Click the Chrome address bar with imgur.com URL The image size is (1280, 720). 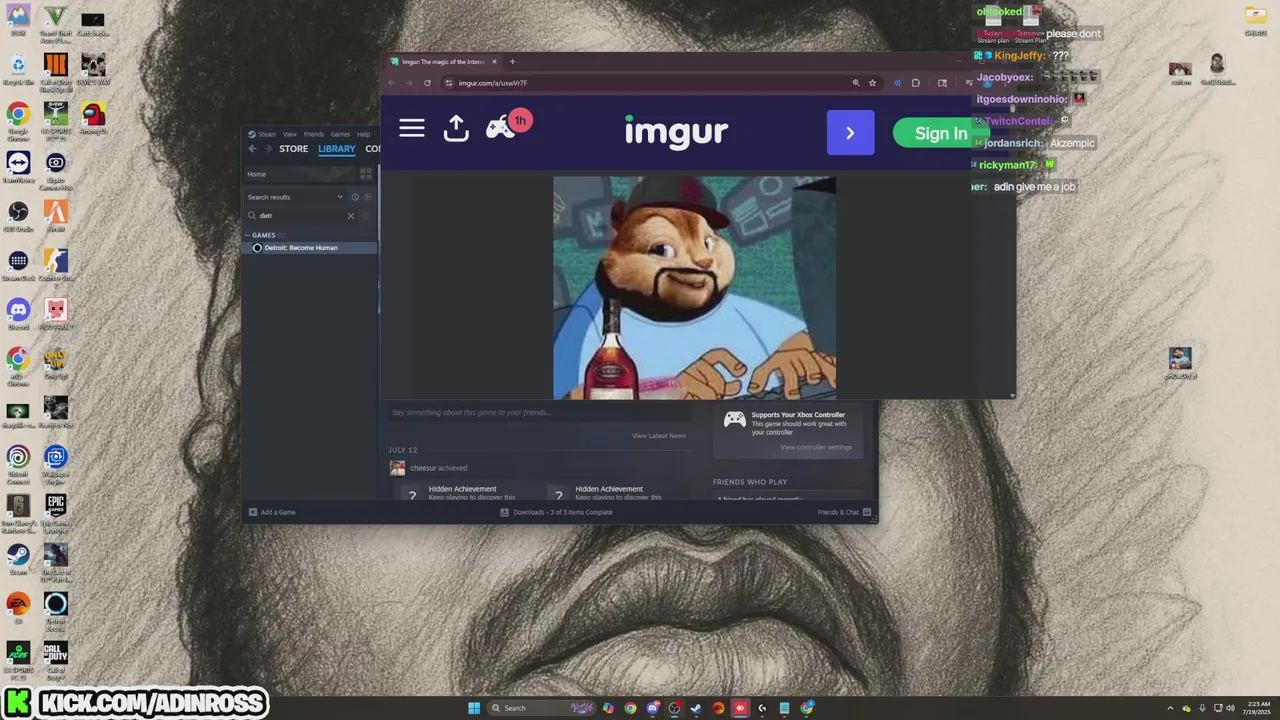[660, 83]
